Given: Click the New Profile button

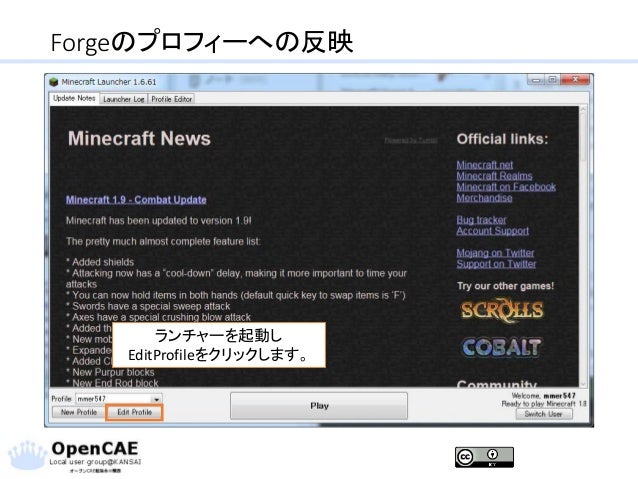Looking at the screenshot, I should (x=79, y=412).
